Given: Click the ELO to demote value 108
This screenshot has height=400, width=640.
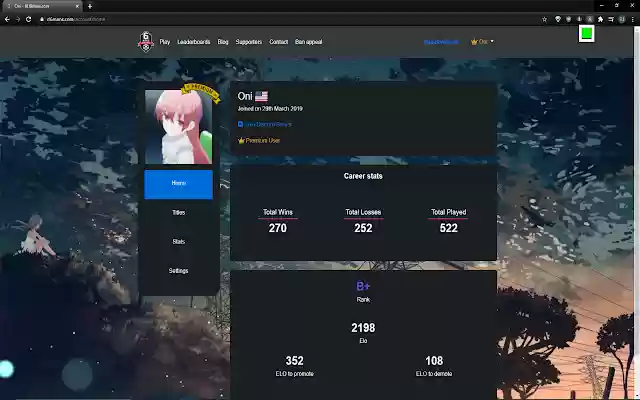Looking at the screenshot, I should 434,361.
